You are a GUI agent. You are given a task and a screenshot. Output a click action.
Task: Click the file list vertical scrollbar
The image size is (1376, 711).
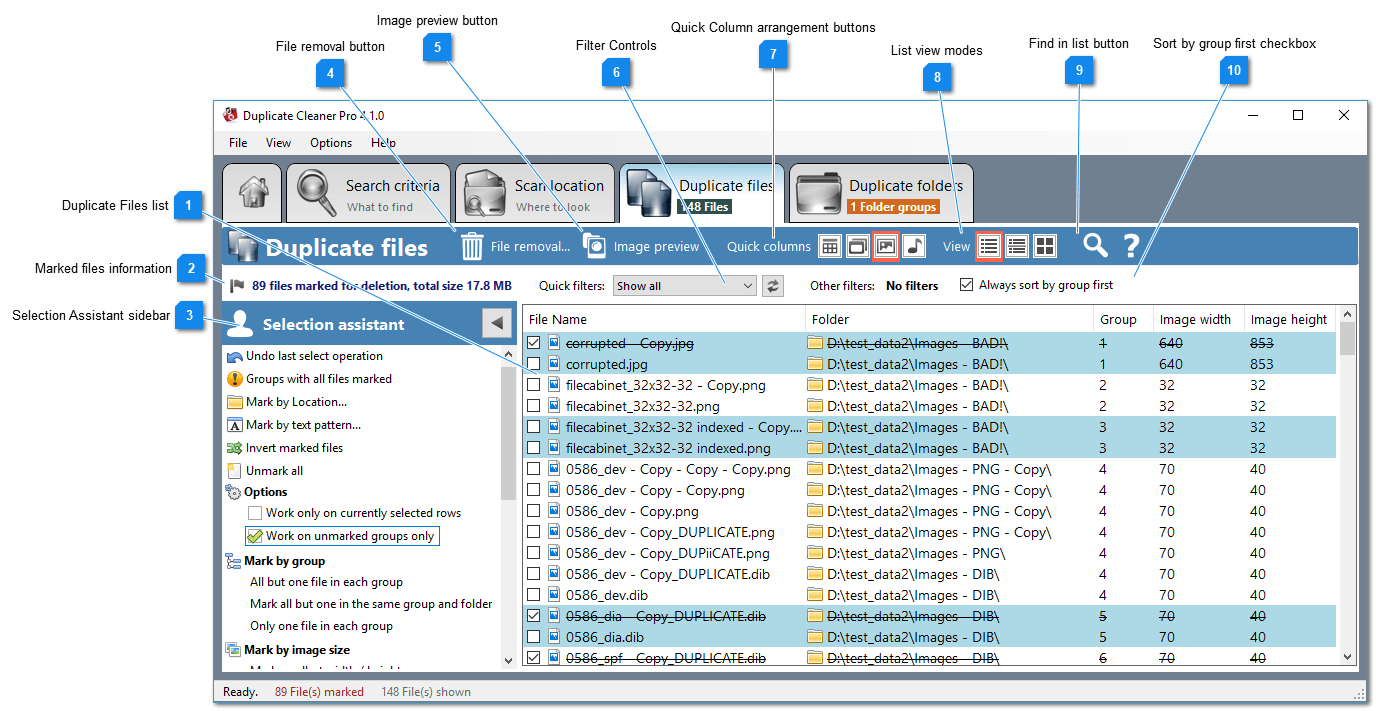[x=1347, y=490]
